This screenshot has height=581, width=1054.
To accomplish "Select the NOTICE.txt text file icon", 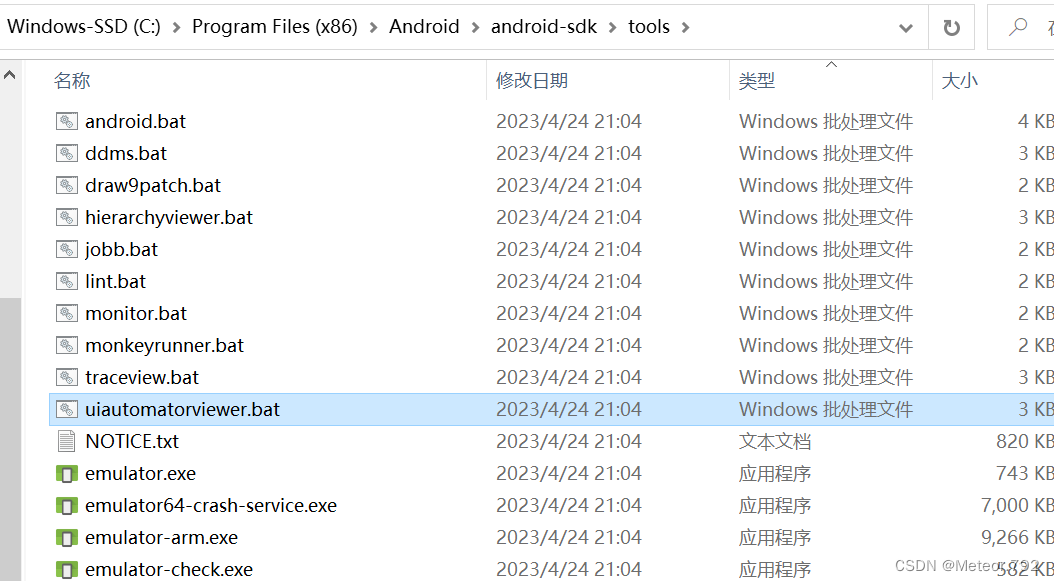I will [66, 441].
